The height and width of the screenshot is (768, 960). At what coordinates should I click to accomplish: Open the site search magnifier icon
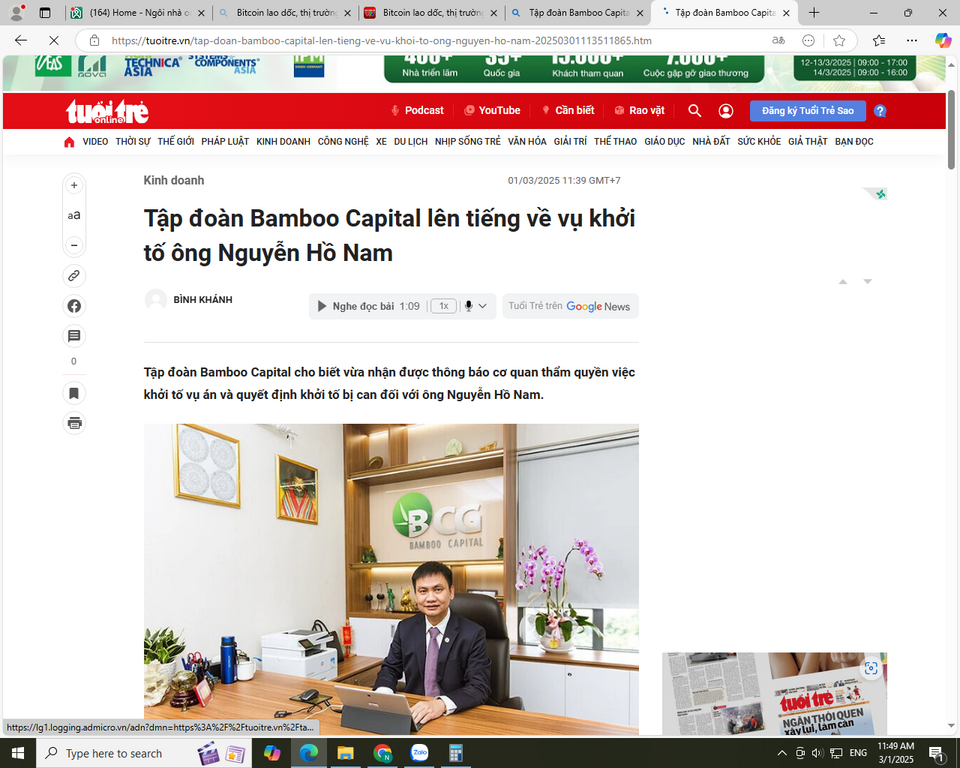point(694,111)
